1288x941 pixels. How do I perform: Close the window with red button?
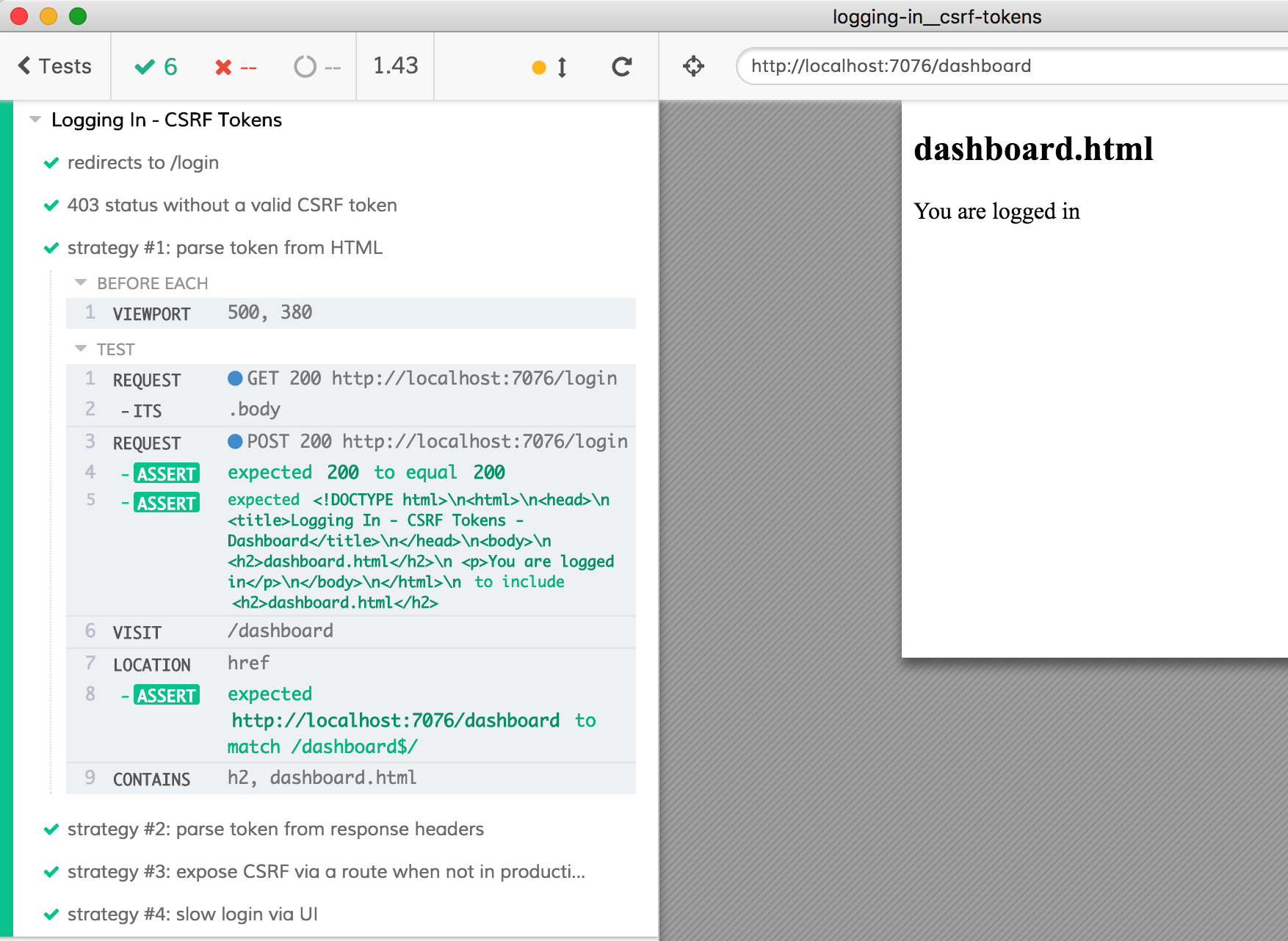(x=19, y=16)
